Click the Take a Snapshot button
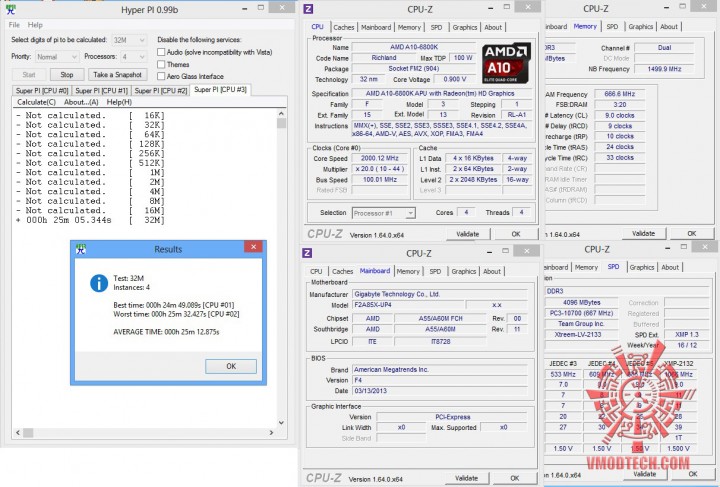Screen dimensions: 720x487 [x=118, y=74]
